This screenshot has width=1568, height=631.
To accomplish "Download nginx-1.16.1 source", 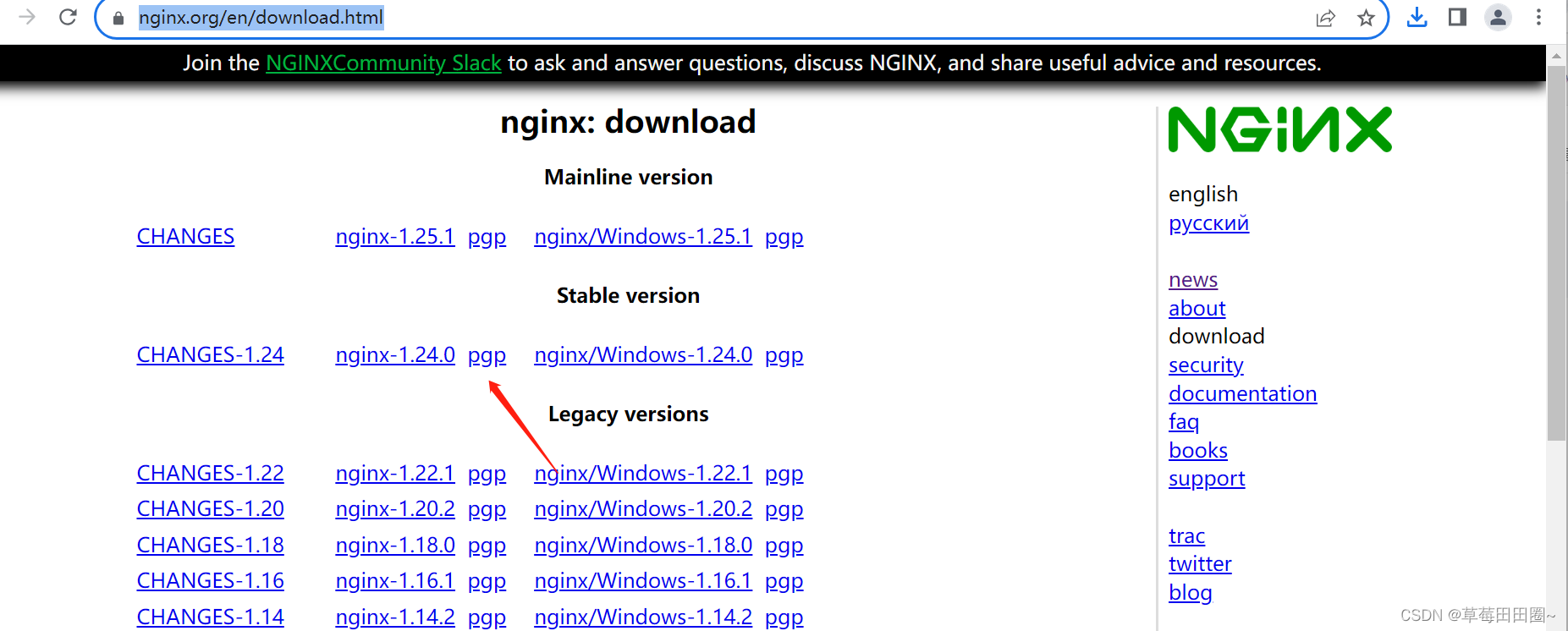I will pyautogui.click(x=395, y=581).
